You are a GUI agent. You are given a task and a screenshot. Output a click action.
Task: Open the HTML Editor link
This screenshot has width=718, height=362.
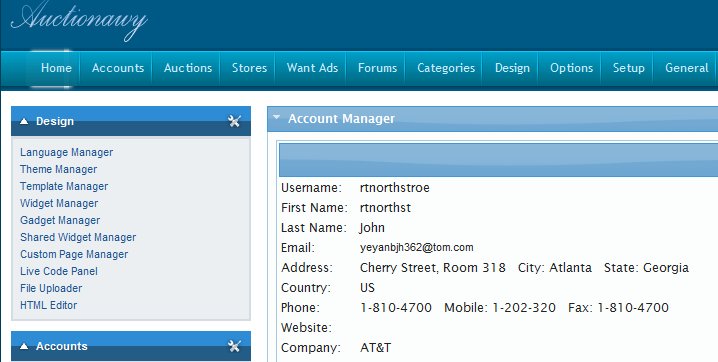[x=49, y=305]
